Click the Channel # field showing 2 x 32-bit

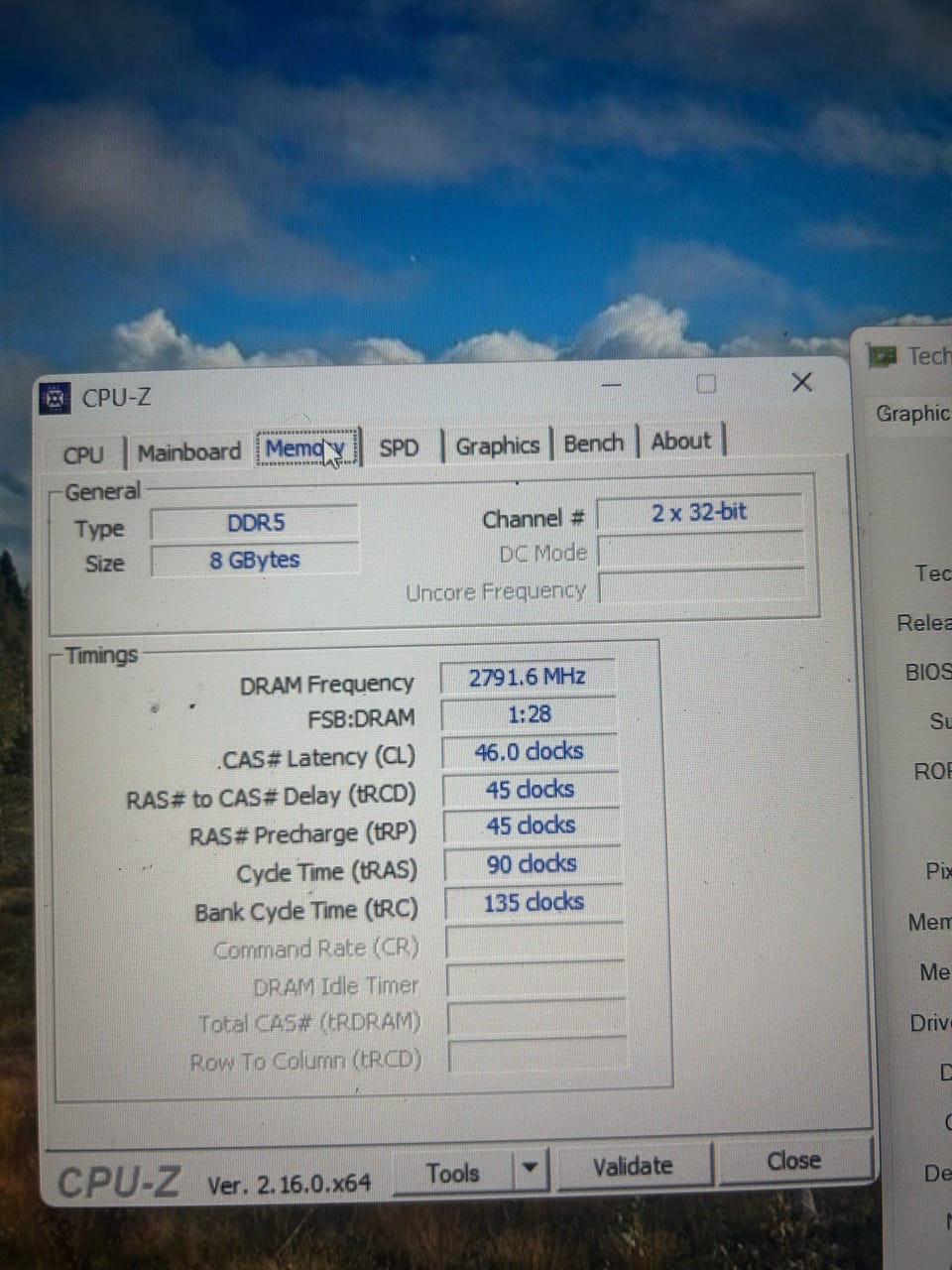[699, 512]
